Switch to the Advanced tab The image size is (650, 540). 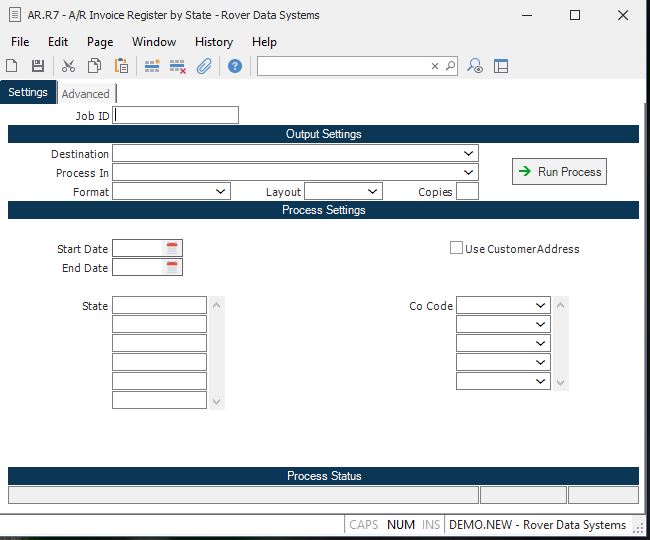86,94
